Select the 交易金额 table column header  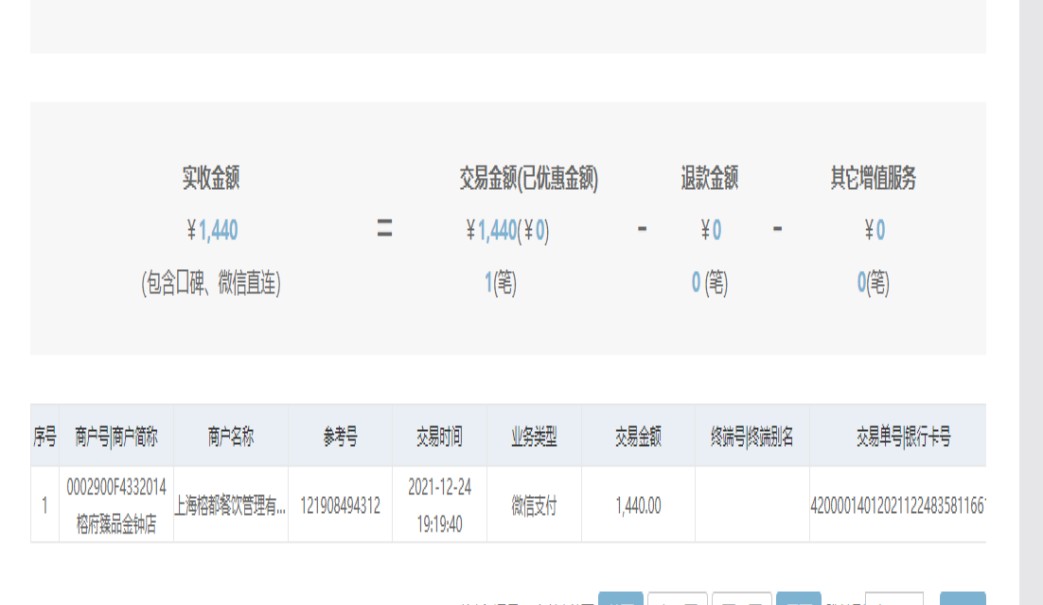[x=638, y=437]
